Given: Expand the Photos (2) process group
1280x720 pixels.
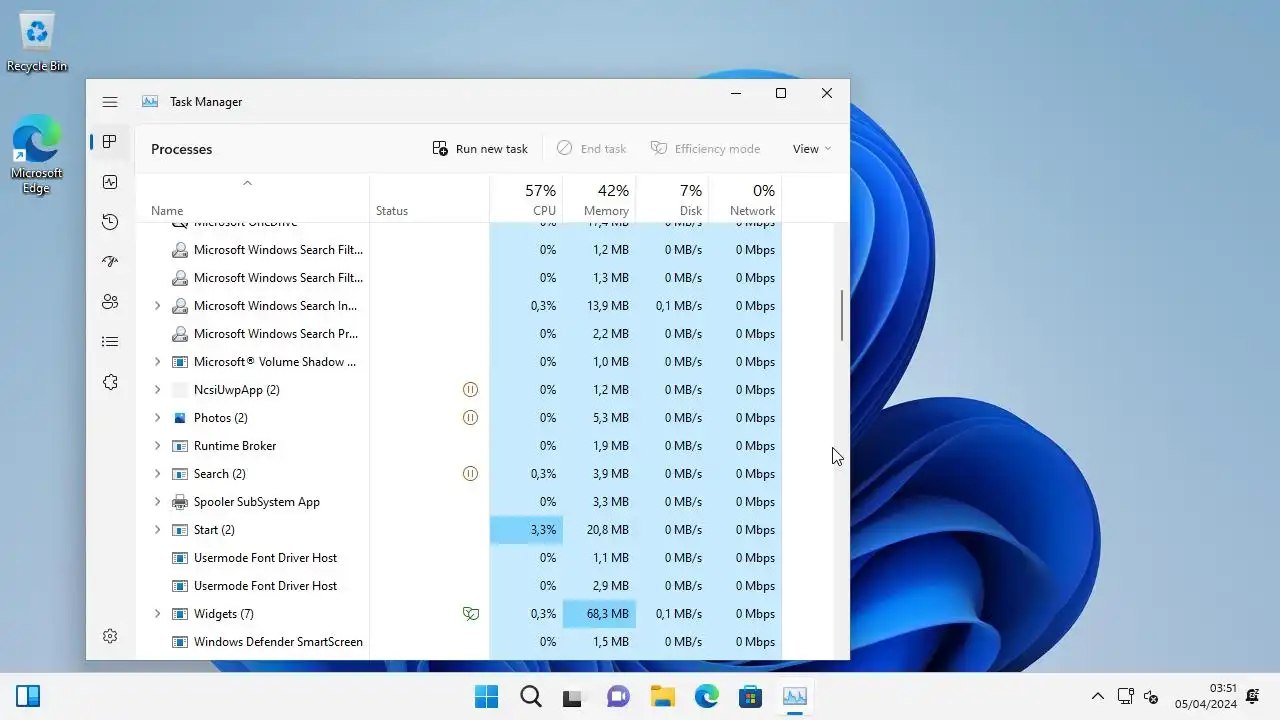Looking at the screenshot, I should coord(157,418).
